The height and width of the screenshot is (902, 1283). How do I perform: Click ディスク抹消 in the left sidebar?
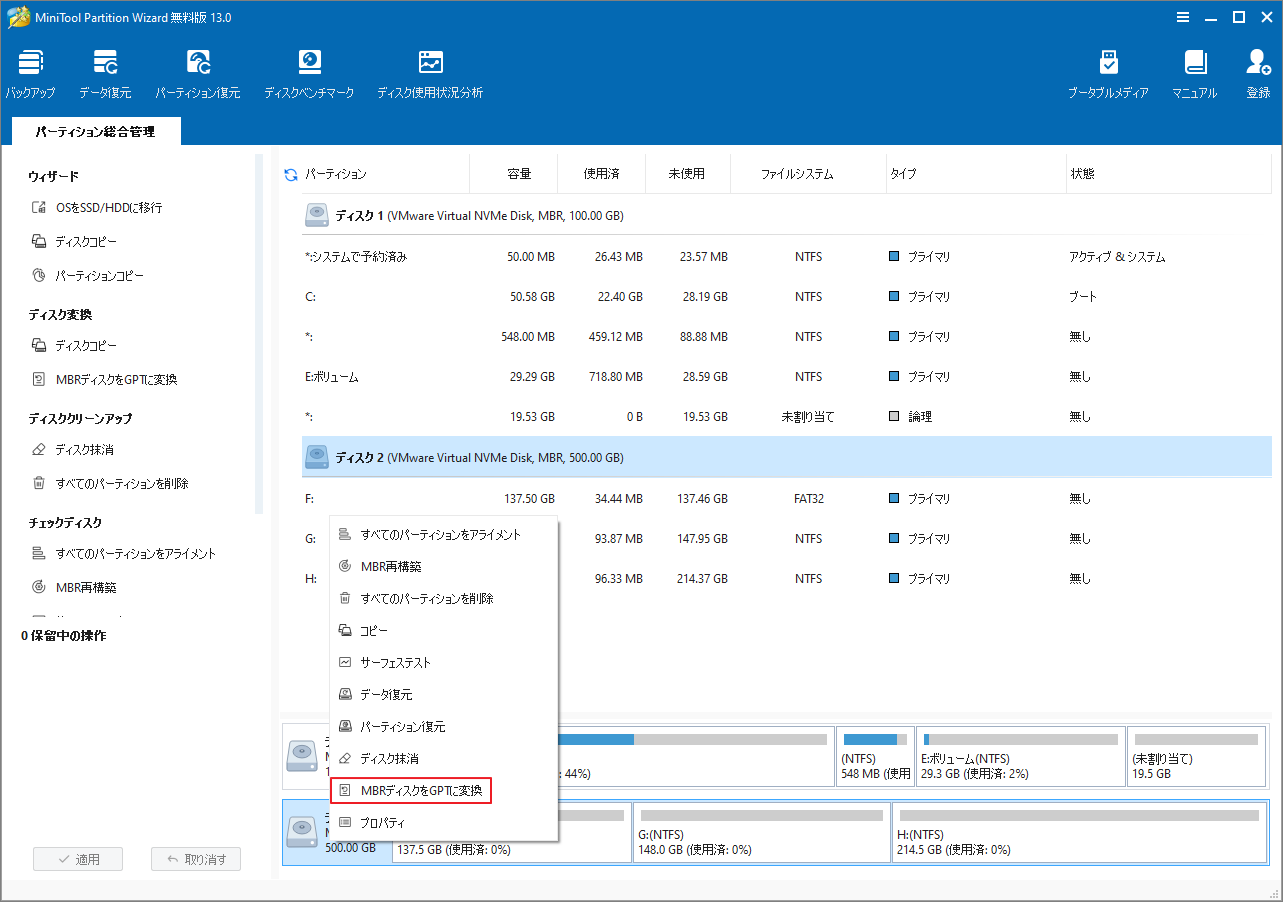point(84,450)
